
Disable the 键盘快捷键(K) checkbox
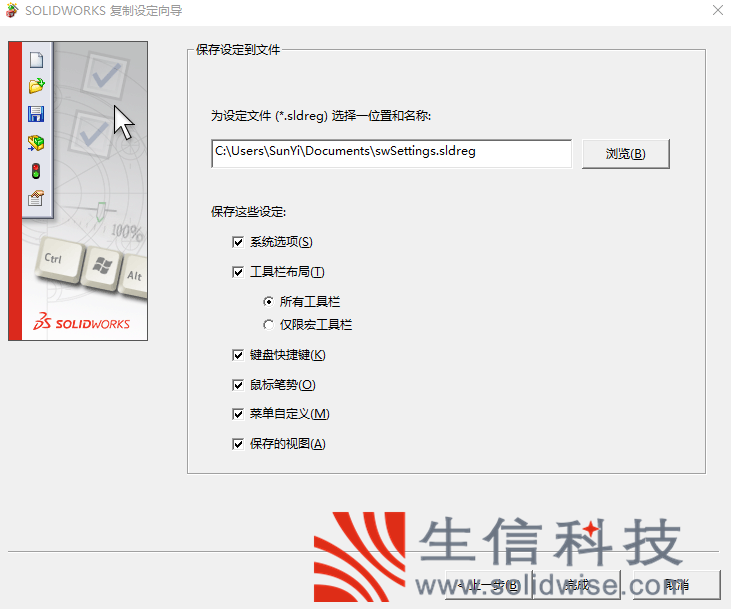pos(238,355)
